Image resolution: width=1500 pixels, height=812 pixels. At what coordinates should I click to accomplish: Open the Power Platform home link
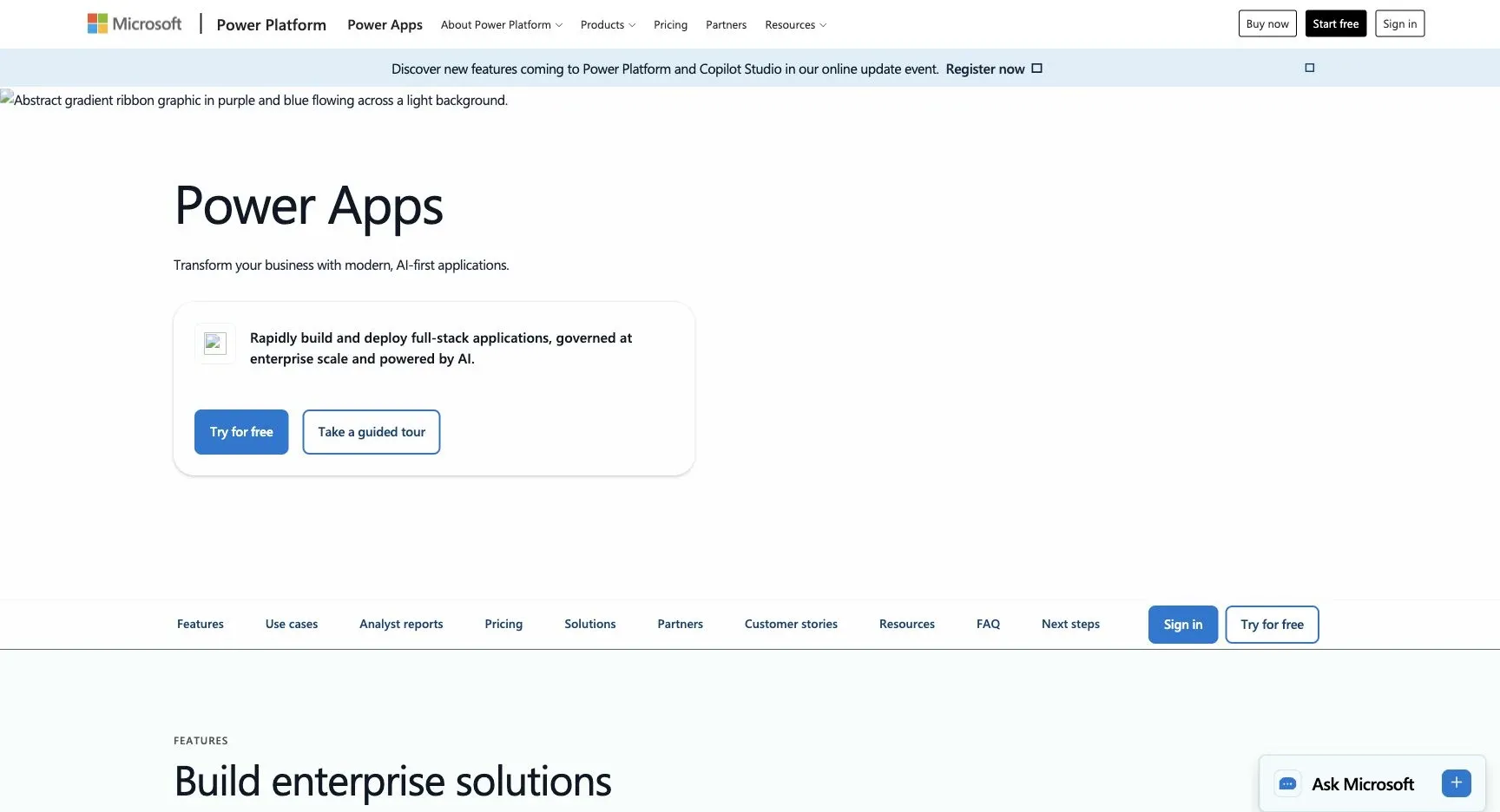click(x=271, y=24)
